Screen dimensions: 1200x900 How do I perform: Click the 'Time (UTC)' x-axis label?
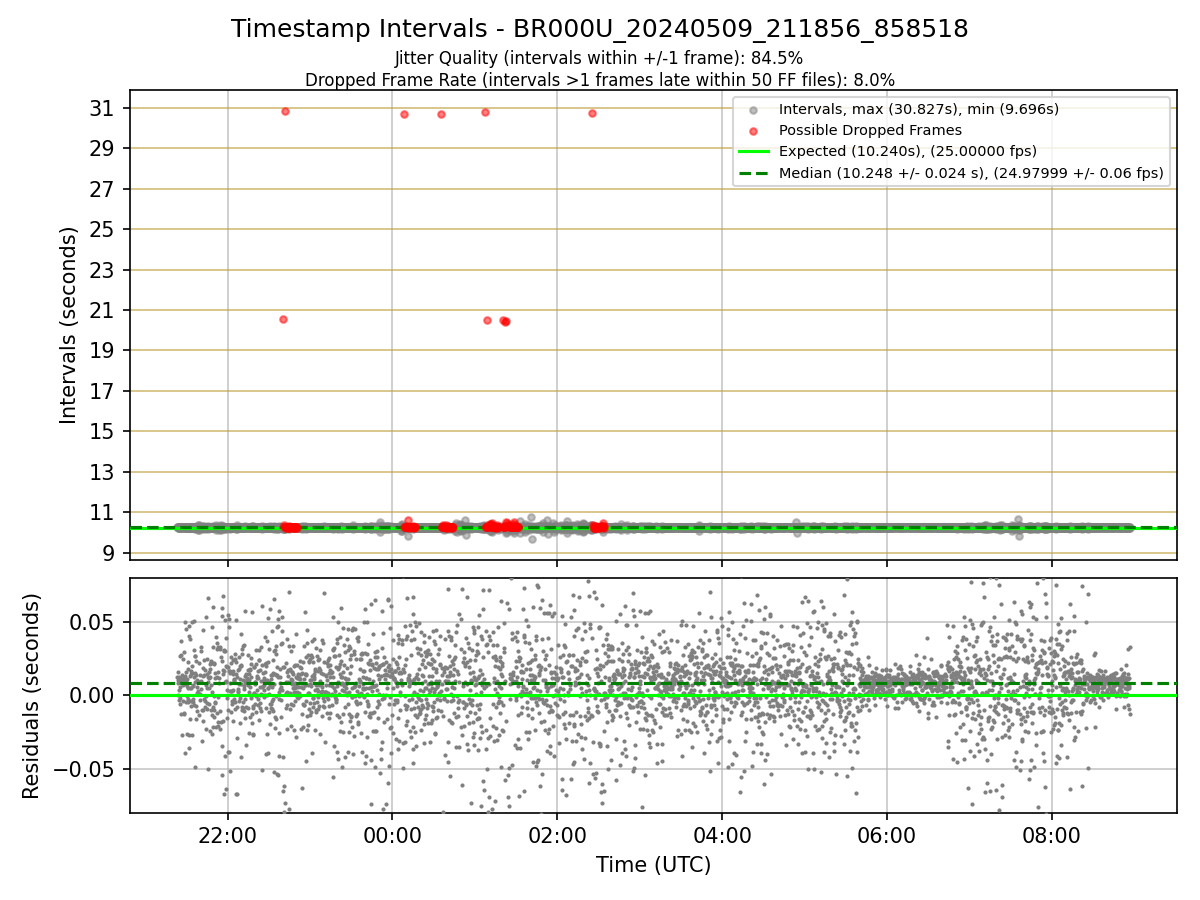coord(653,865)
